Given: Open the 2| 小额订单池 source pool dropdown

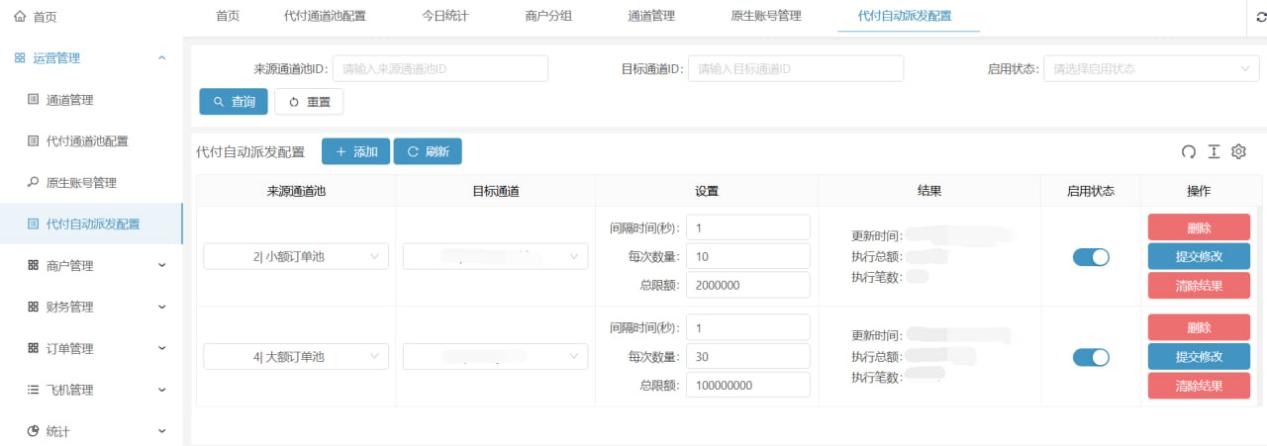Looking at the screenshot, I should click(x=296, y=257).
